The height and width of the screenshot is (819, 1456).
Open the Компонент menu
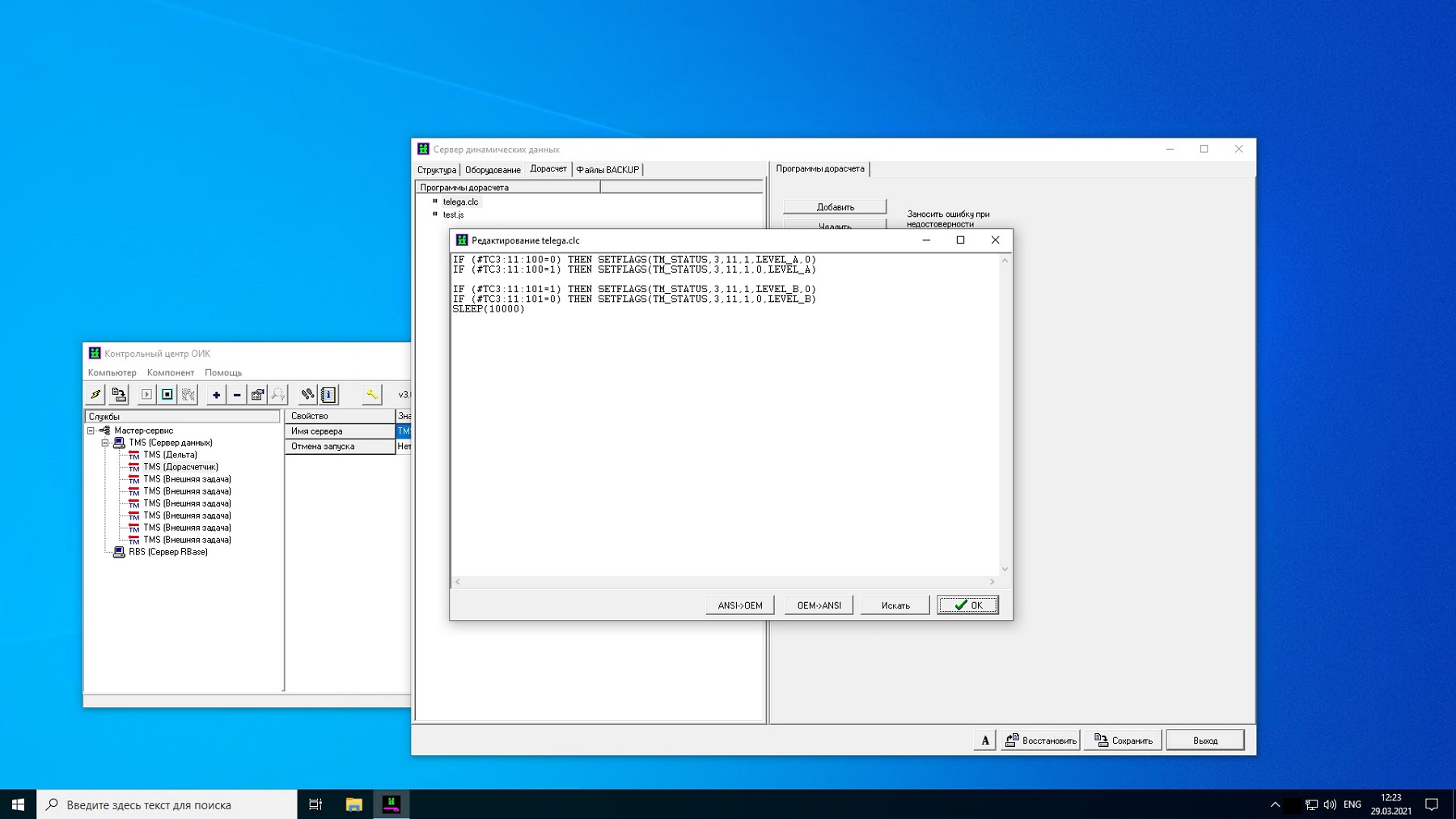coord(170,373)
